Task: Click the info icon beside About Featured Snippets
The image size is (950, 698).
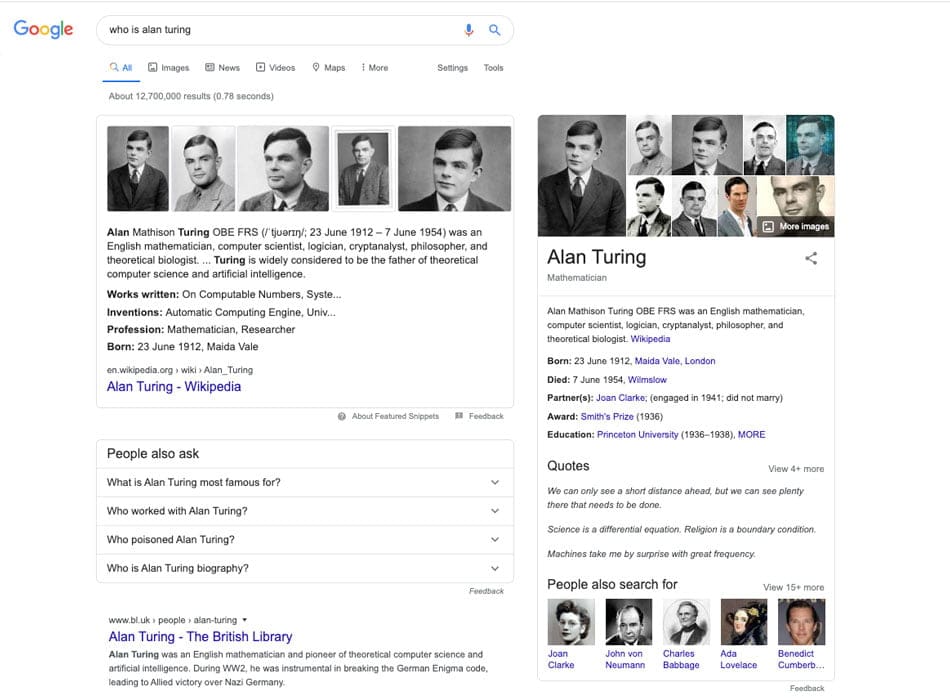Action: [x=341, y=416]
